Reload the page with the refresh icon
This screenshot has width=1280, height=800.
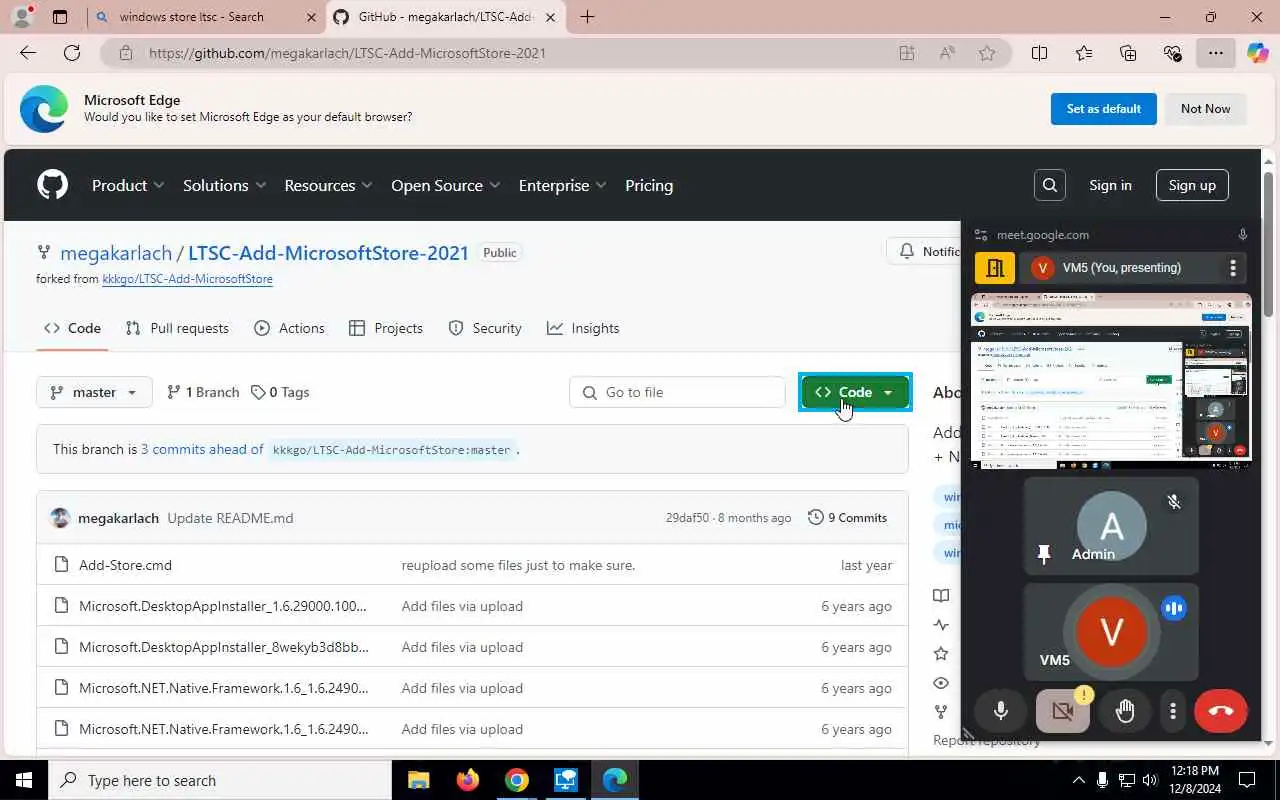click(72, 53)
